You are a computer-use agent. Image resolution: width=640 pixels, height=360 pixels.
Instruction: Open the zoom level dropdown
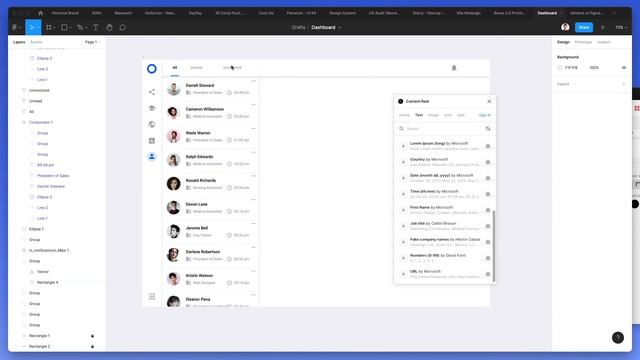coord(621,27)
